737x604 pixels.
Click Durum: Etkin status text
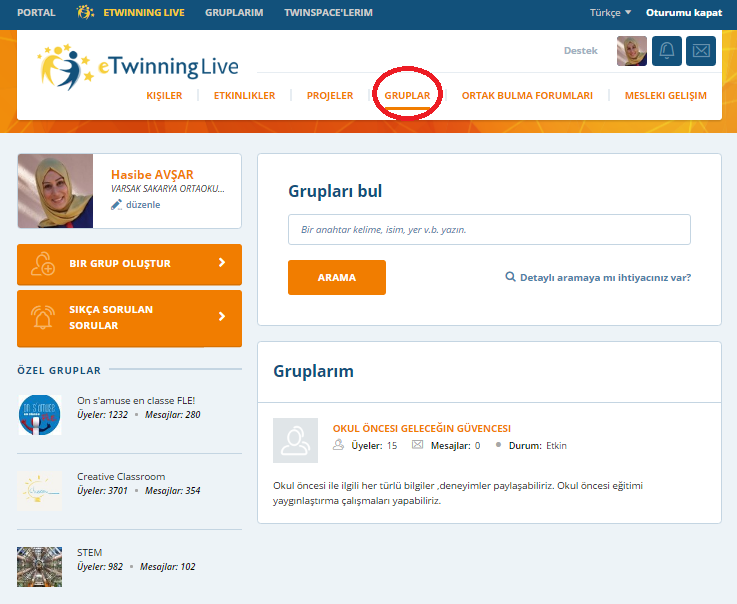538,446
